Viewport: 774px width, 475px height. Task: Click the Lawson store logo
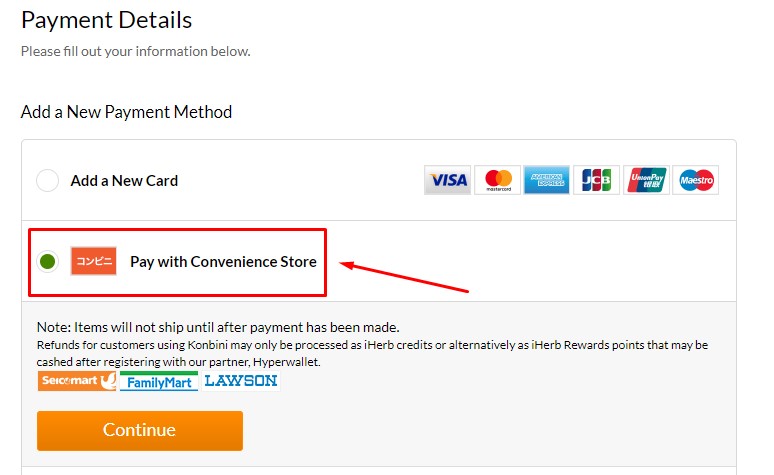[x=241, y=381]
